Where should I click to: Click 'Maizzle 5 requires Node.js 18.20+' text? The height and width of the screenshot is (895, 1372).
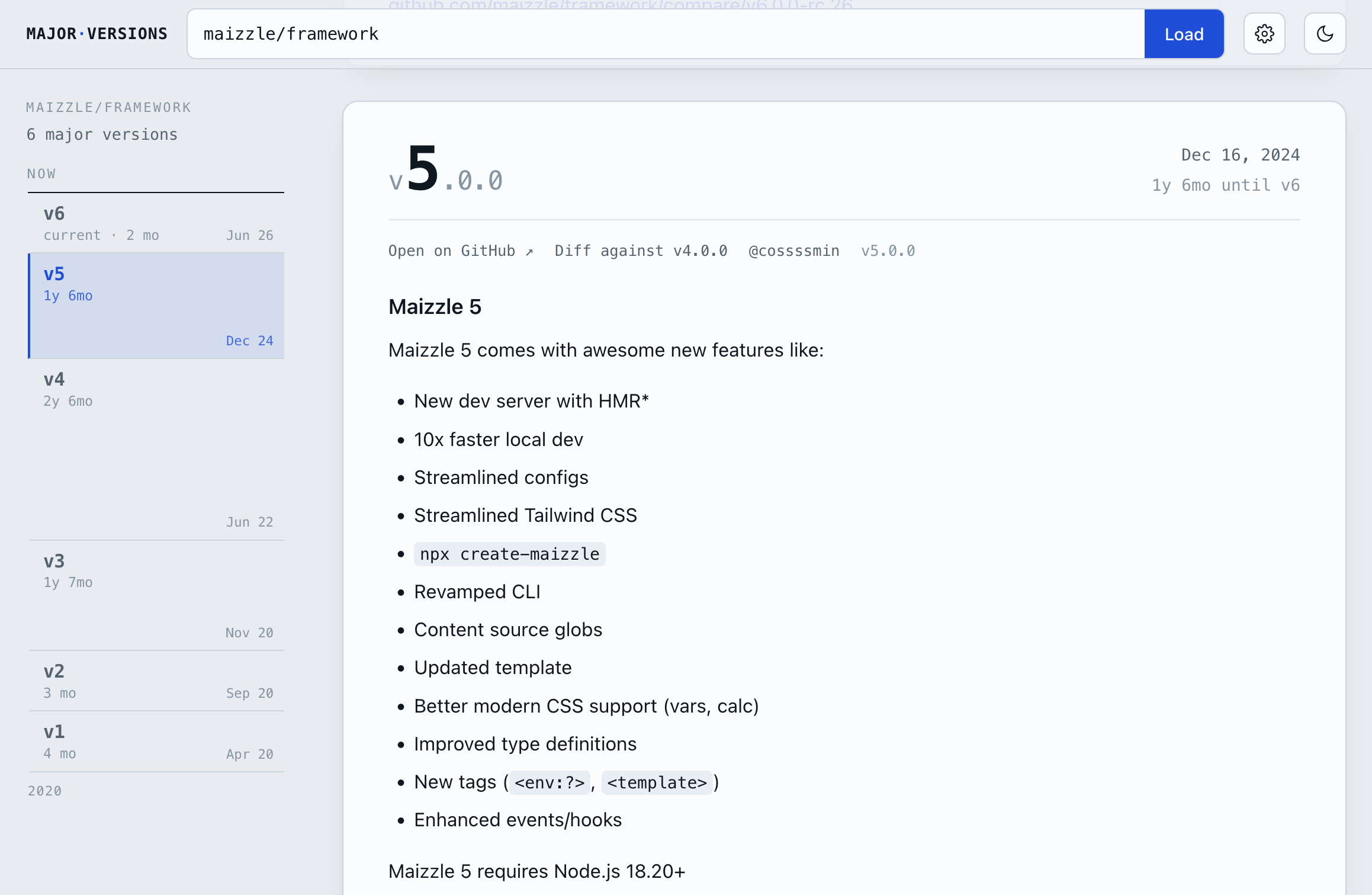(536, 871)
